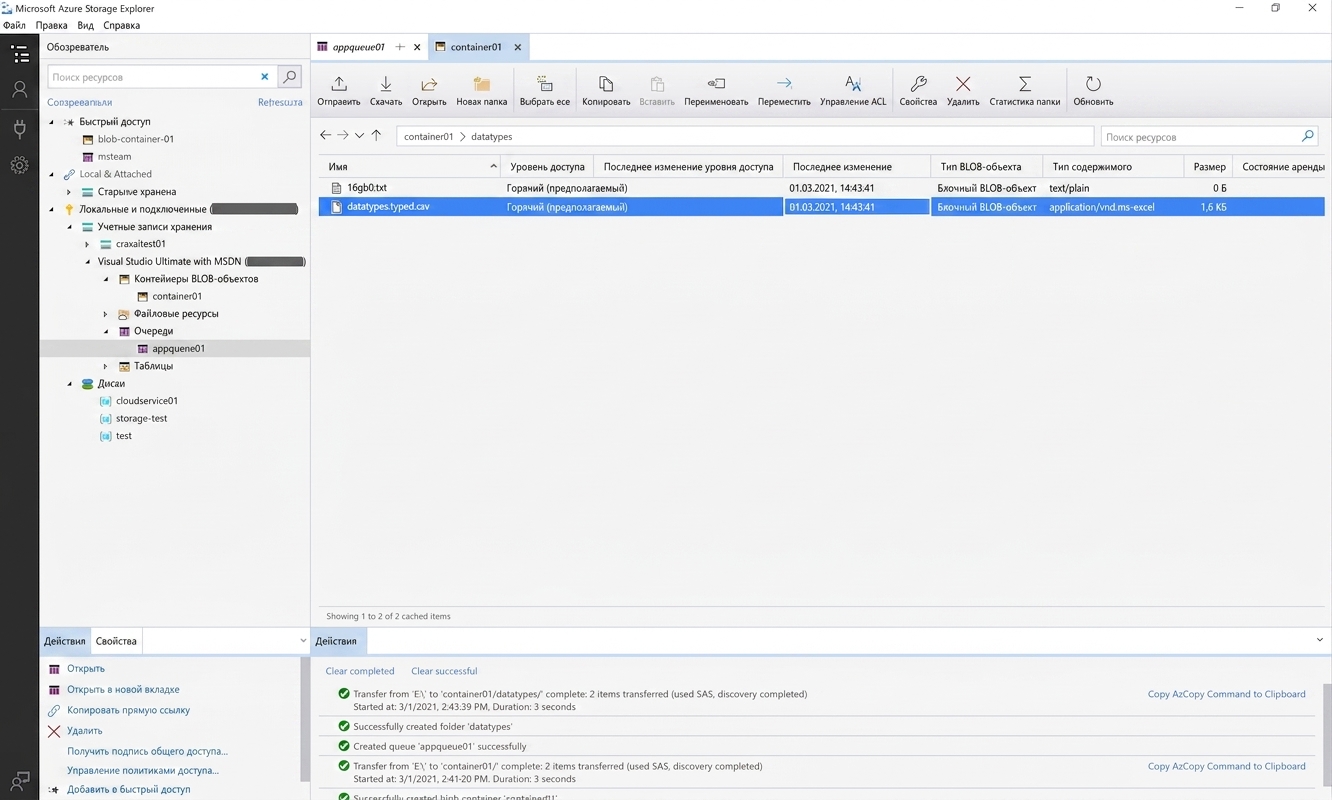
Task: Open the Файл menu
Action: coord(14,25)
